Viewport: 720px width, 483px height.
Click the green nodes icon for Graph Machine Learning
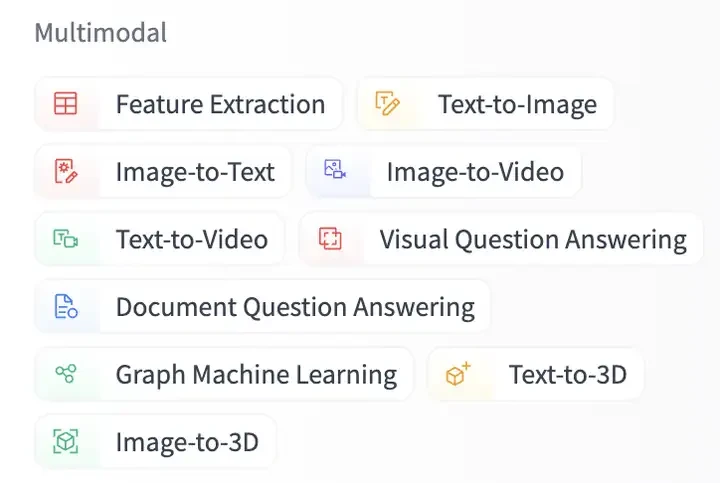click(66, 373)
